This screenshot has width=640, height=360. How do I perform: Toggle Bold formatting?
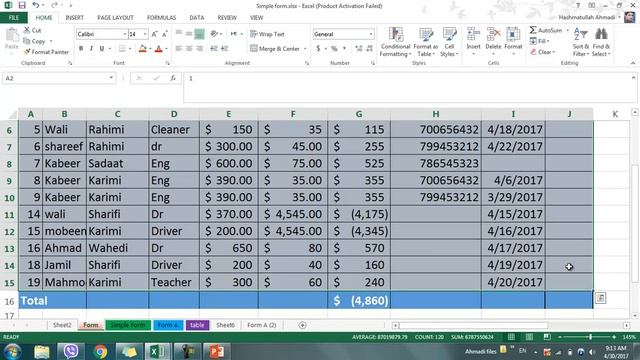tap(81, 49)
